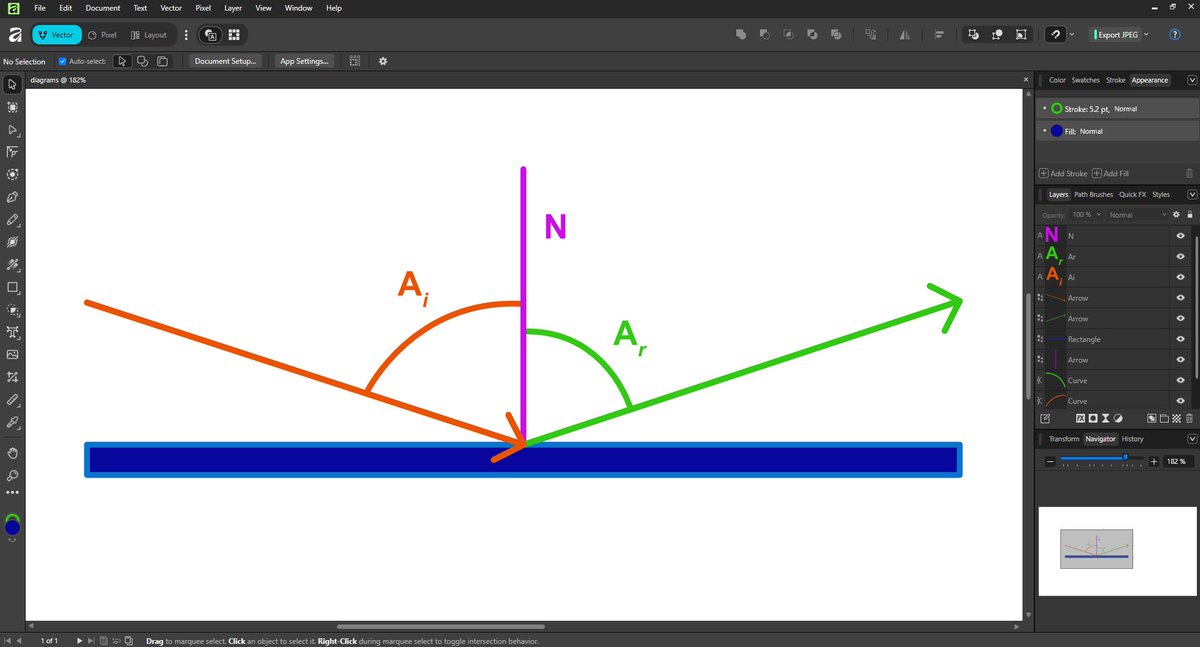The height and width of the screenshot is (647, 1200).
Task: Click the context toolbar gear settings icon
Action: pyautogui.click(x=382, y=61)
